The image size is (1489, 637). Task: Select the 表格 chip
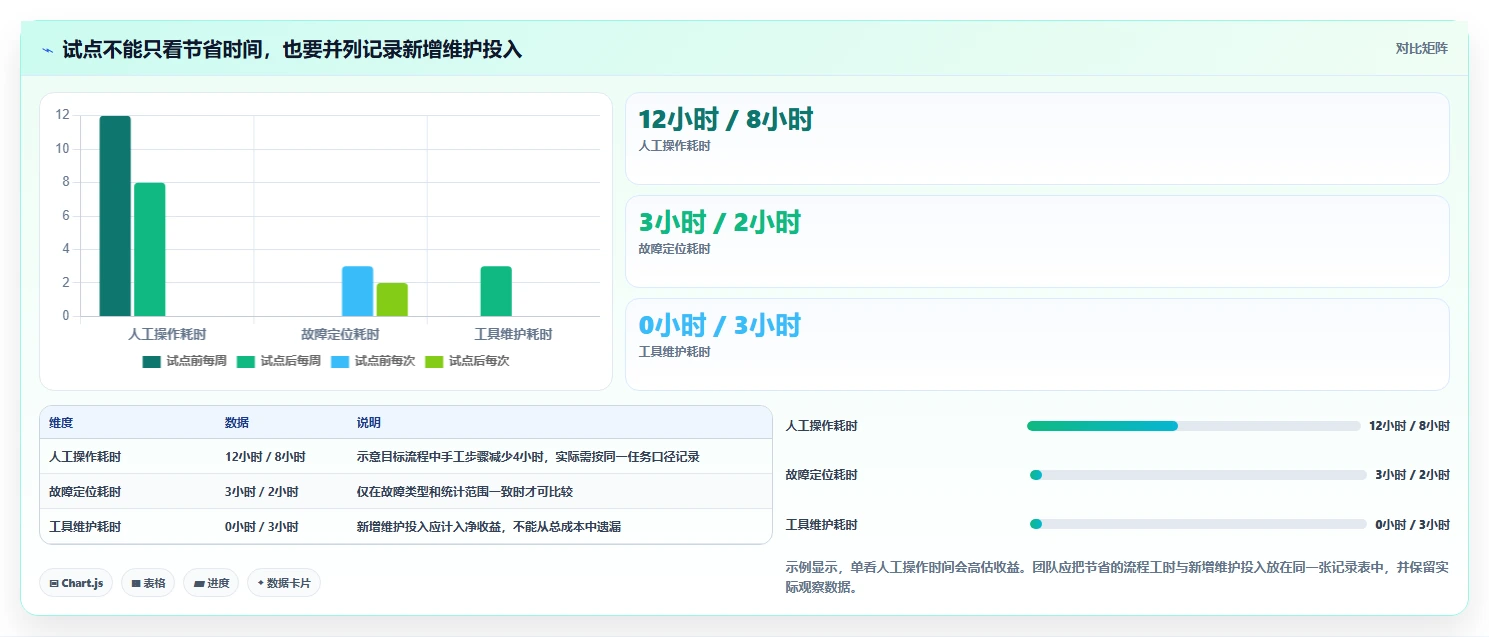click(148, 583)
